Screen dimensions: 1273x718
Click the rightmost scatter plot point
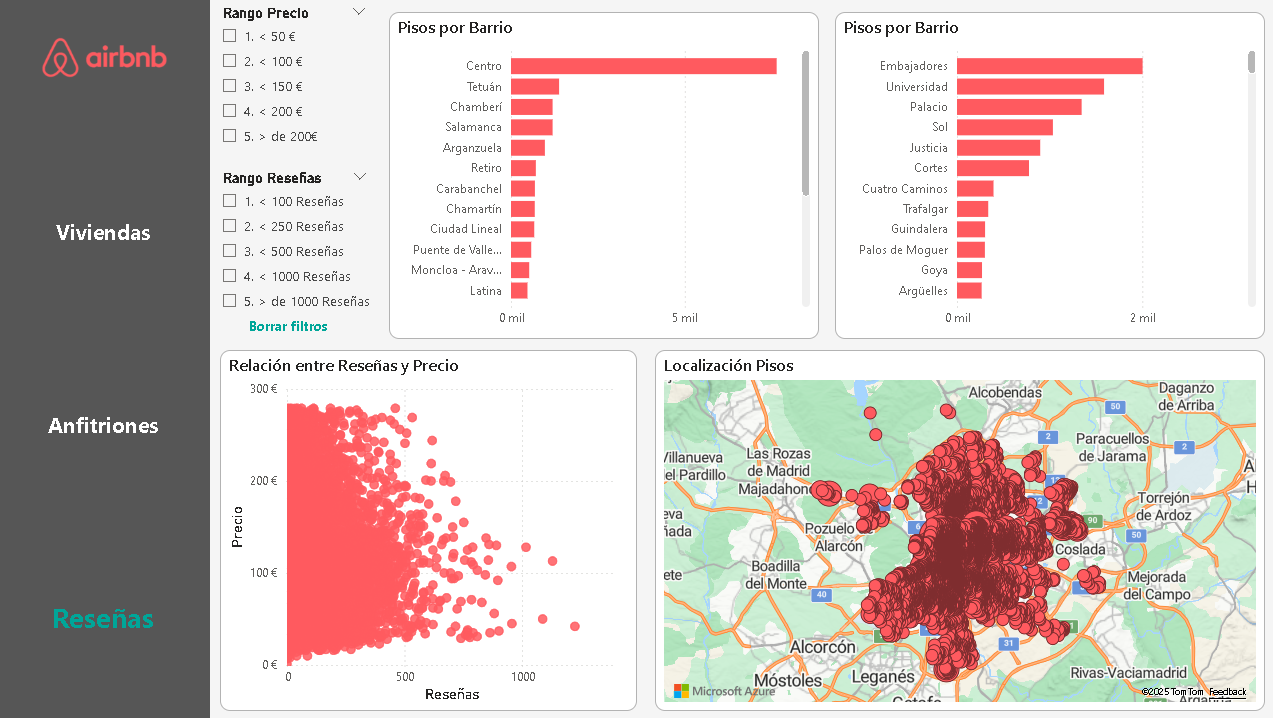click(574, 626)
